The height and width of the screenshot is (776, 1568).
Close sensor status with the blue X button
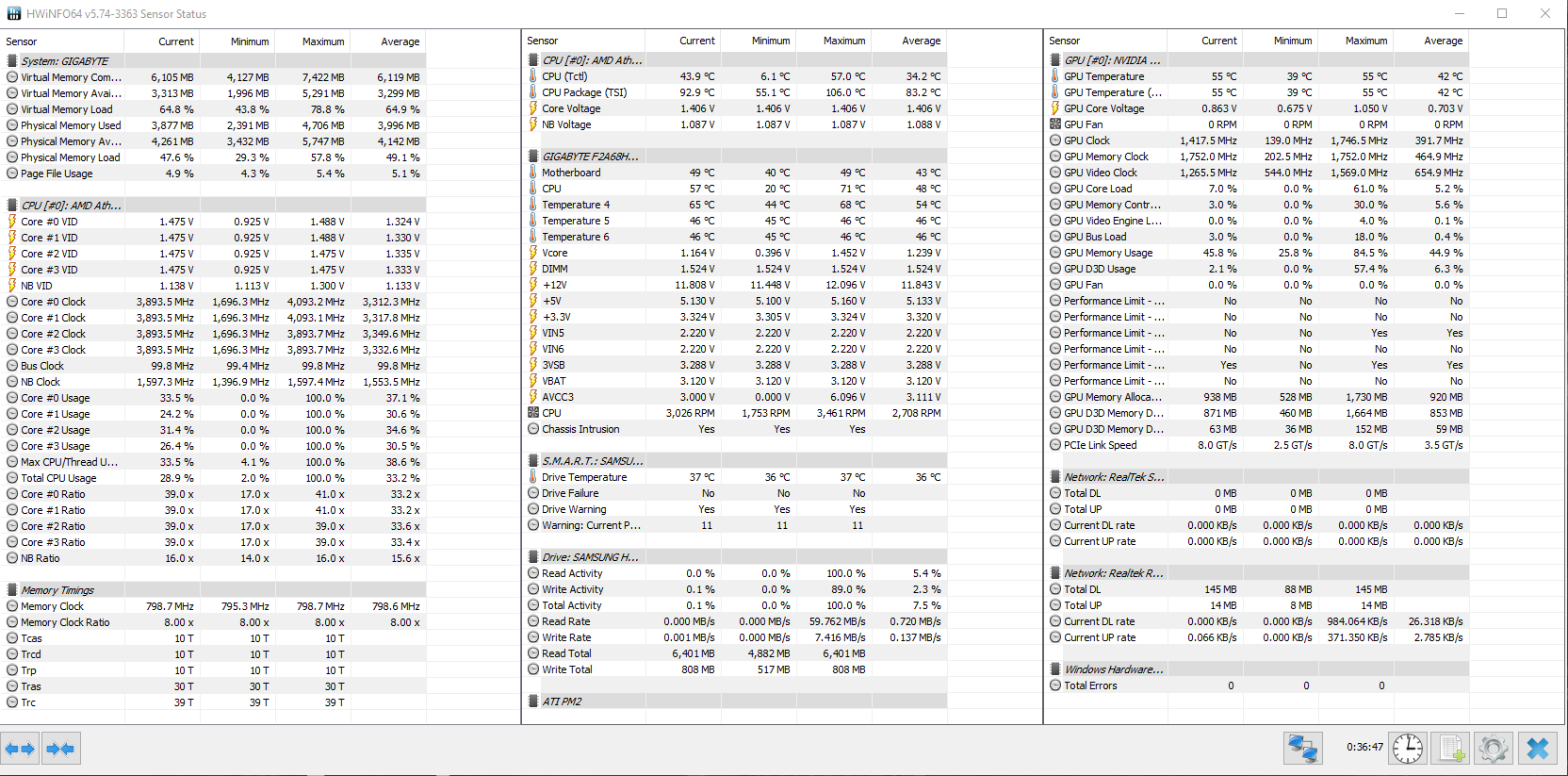pos(1538,749)
